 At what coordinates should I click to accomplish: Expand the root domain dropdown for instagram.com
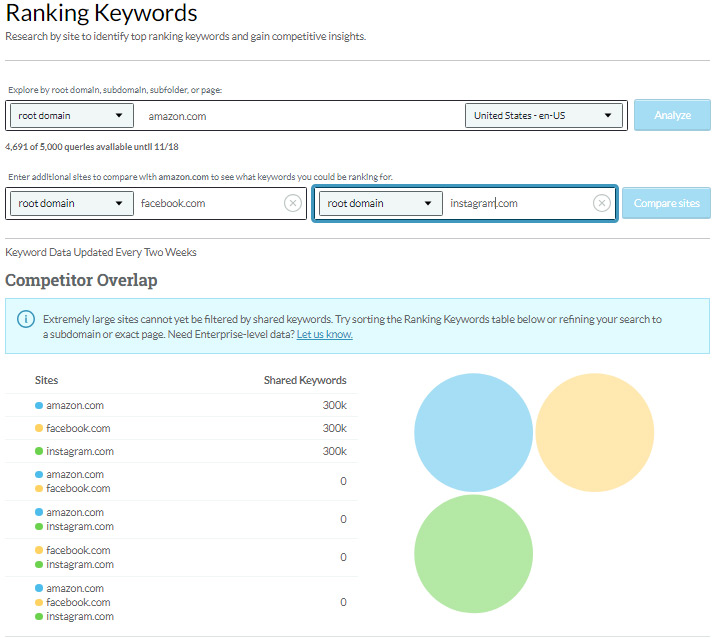pos(381,203)
